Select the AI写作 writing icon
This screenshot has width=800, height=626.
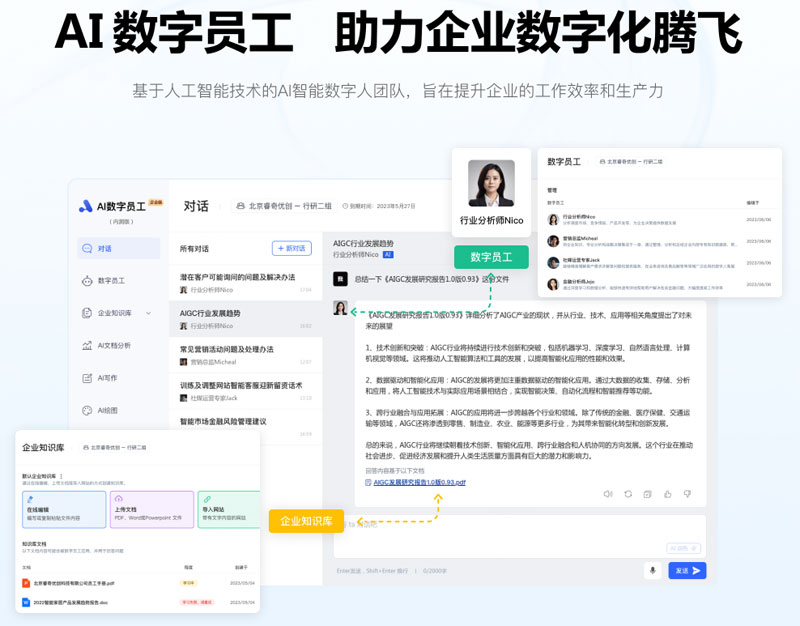(87, 378)
